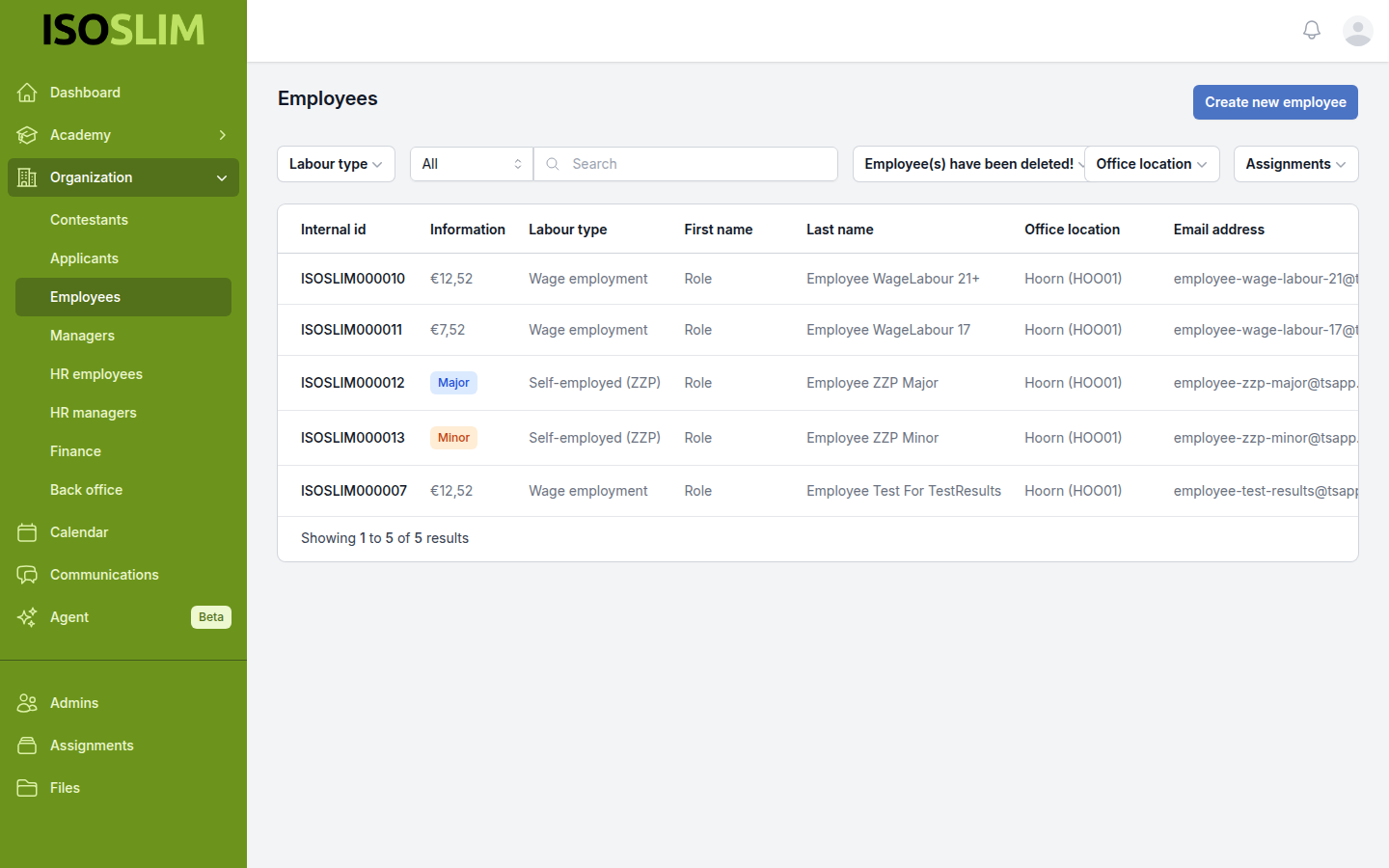Click the Create new employee button
The image size is (1389, 868).
point(1274,102)
